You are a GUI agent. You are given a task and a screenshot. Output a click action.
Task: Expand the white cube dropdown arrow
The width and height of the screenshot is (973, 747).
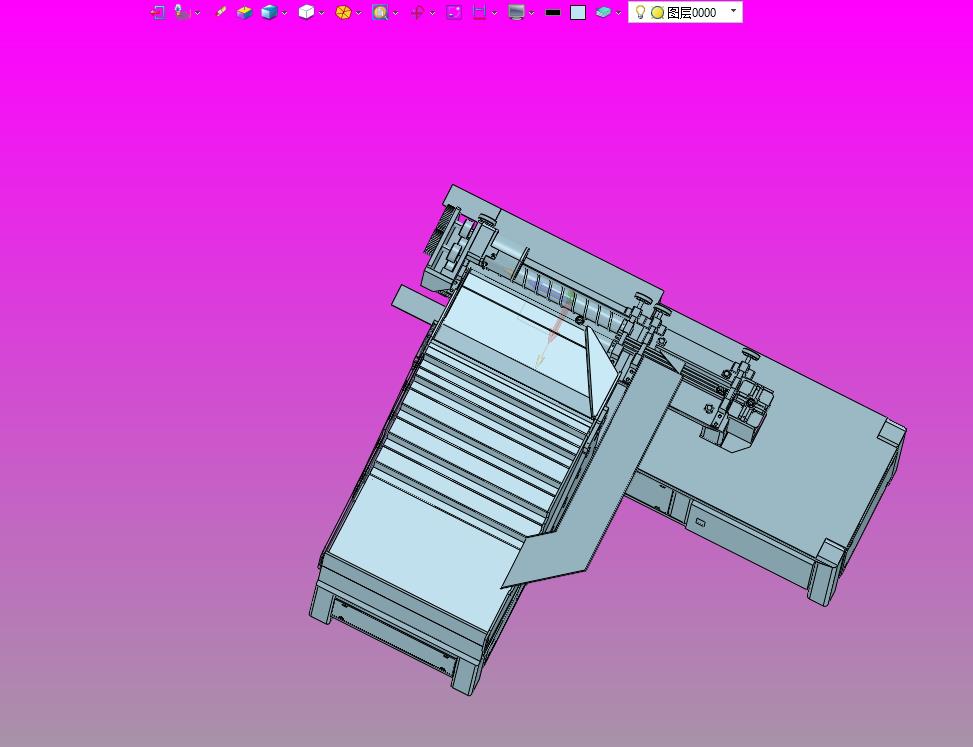pyautogui.click(x=321, y=12)
